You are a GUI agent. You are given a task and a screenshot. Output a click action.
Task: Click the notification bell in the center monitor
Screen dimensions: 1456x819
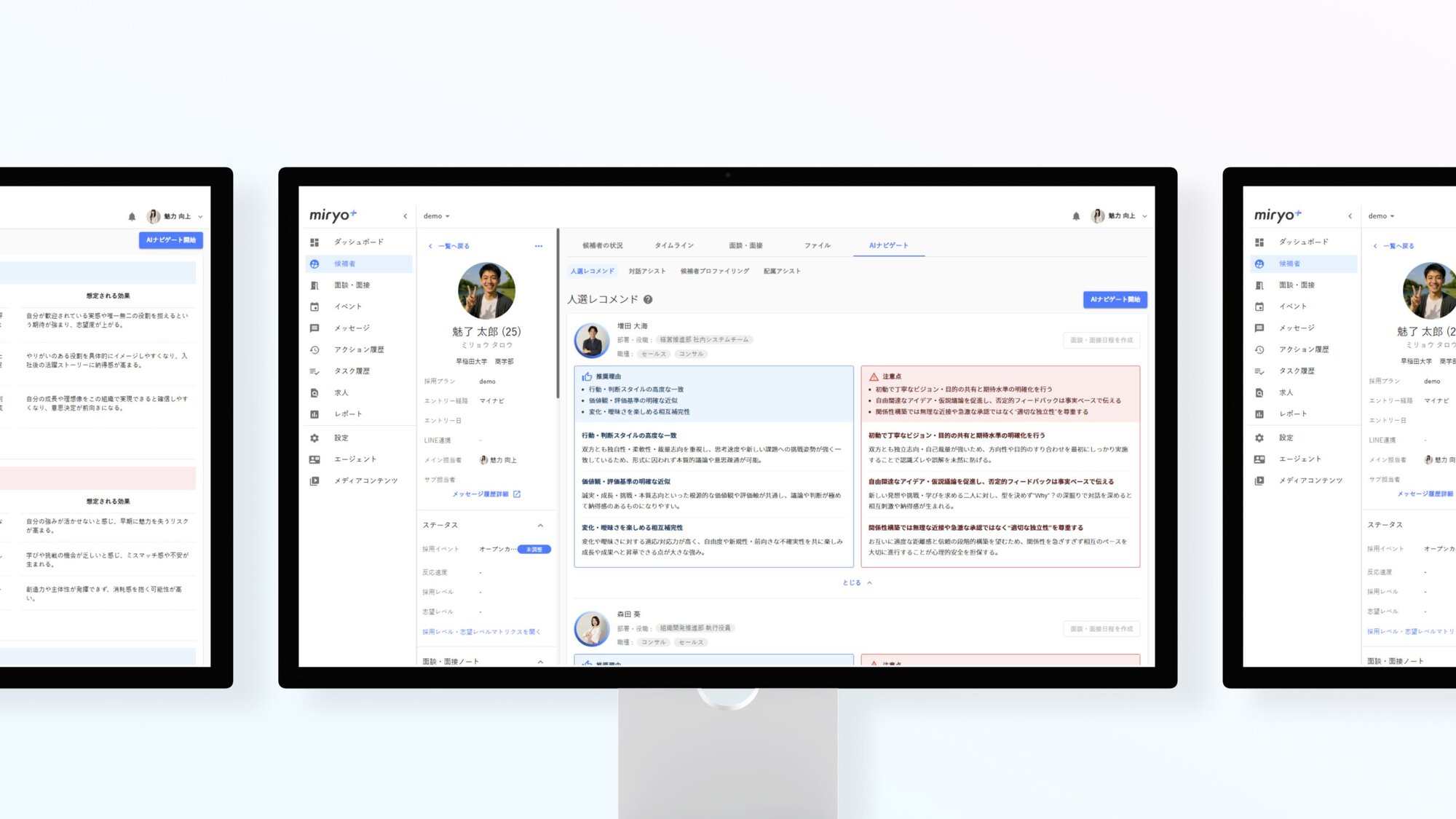[x=1076, y=216]
